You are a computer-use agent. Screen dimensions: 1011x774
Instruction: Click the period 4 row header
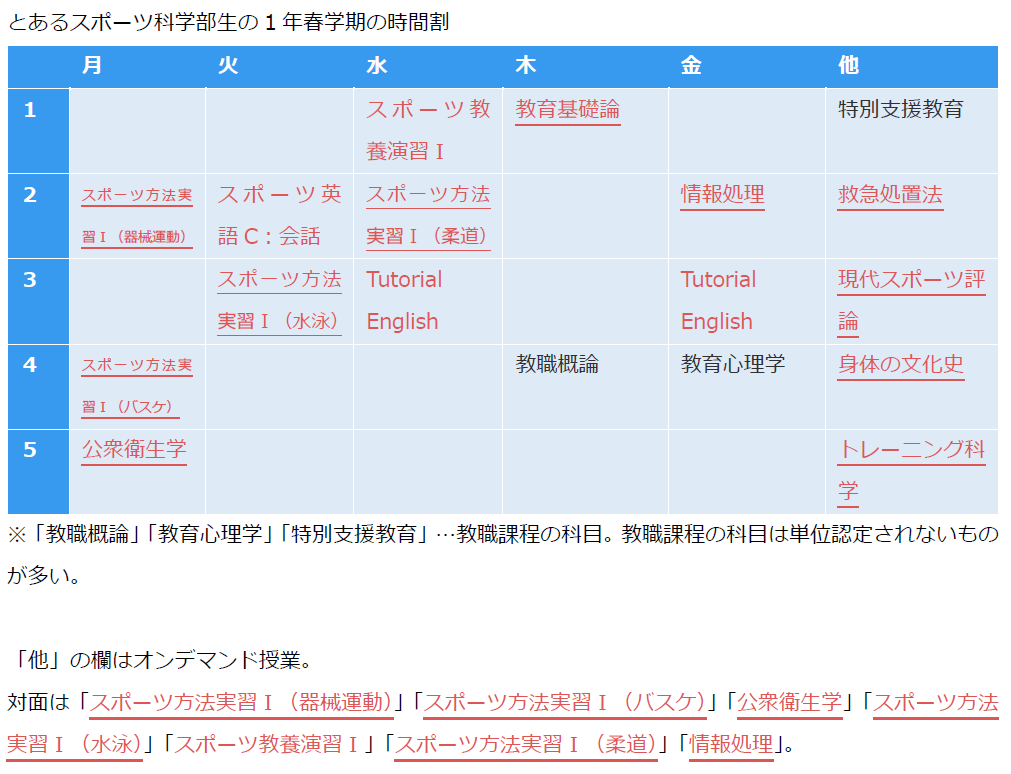(x=38, y=386)
